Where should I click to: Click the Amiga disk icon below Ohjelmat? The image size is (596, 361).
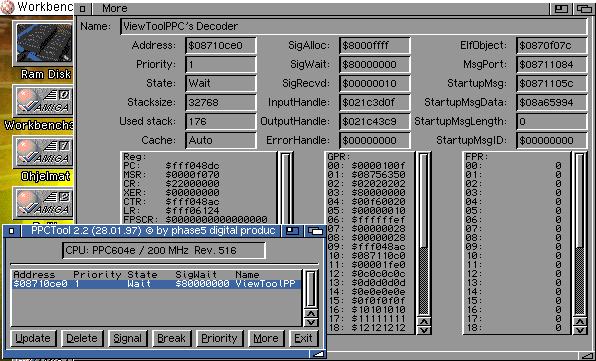point(43,203)
